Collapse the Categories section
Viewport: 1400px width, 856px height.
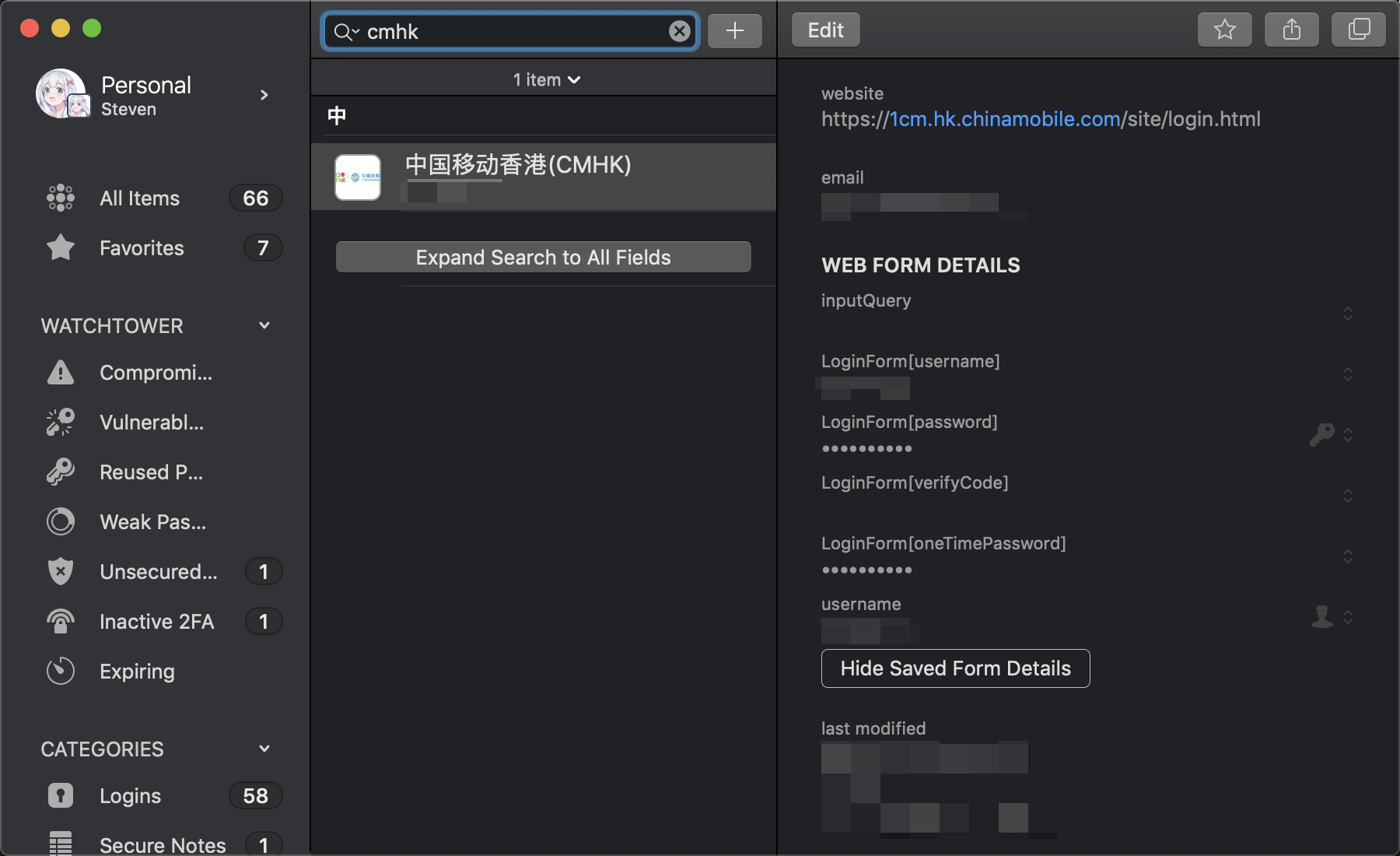tap(264, 749)
